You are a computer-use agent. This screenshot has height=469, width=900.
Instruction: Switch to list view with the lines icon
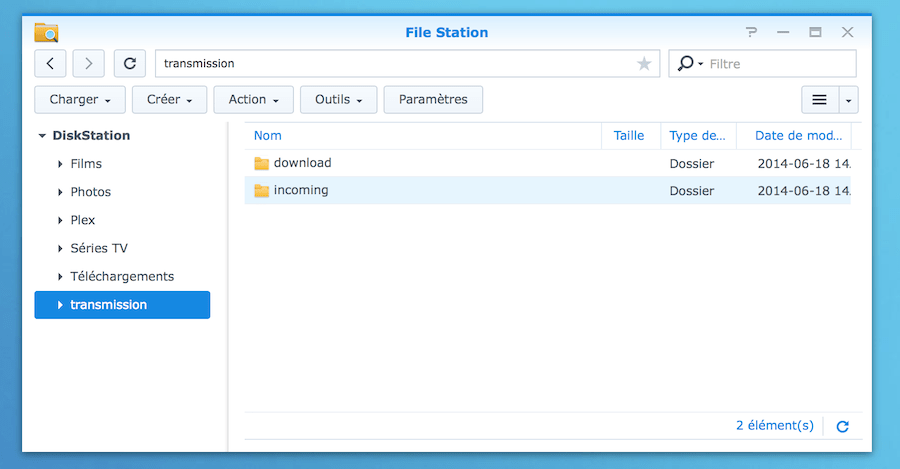tap(820, 100)
